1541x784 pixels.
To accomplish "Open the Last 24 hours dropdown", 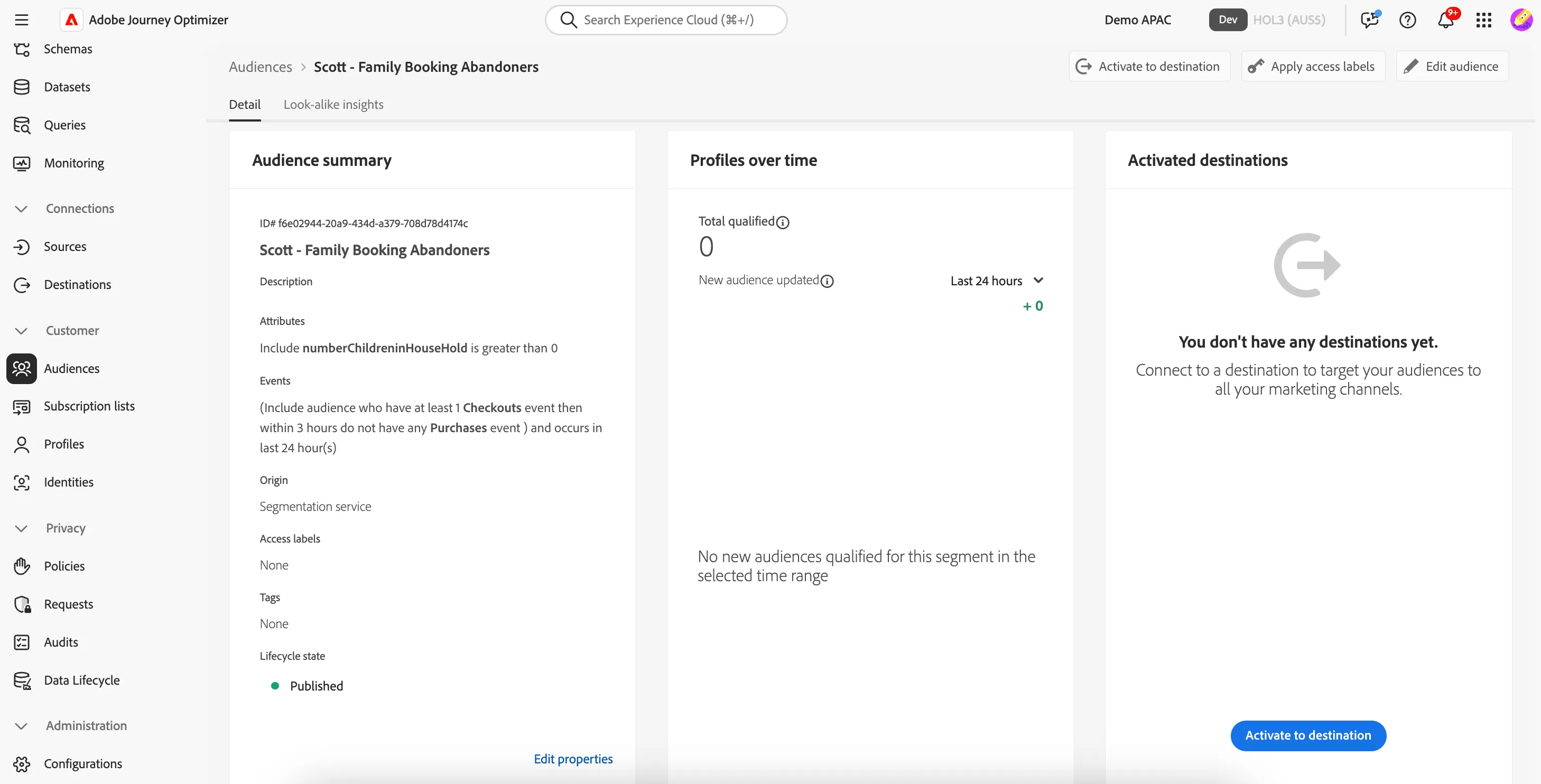I will [997, 281].
